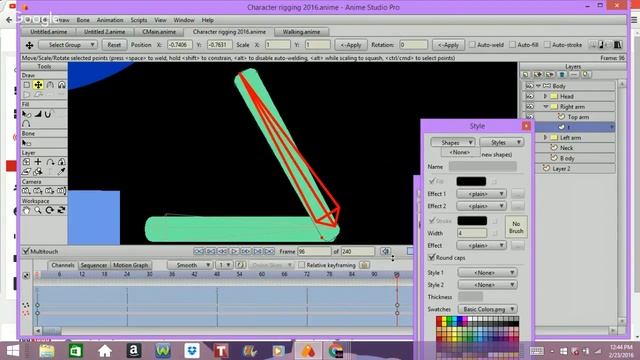Image resolution: width=640 pixels, height=360 pixels.
Task: Enable Relative keyframing checkbox
Action: click(302, 265)
